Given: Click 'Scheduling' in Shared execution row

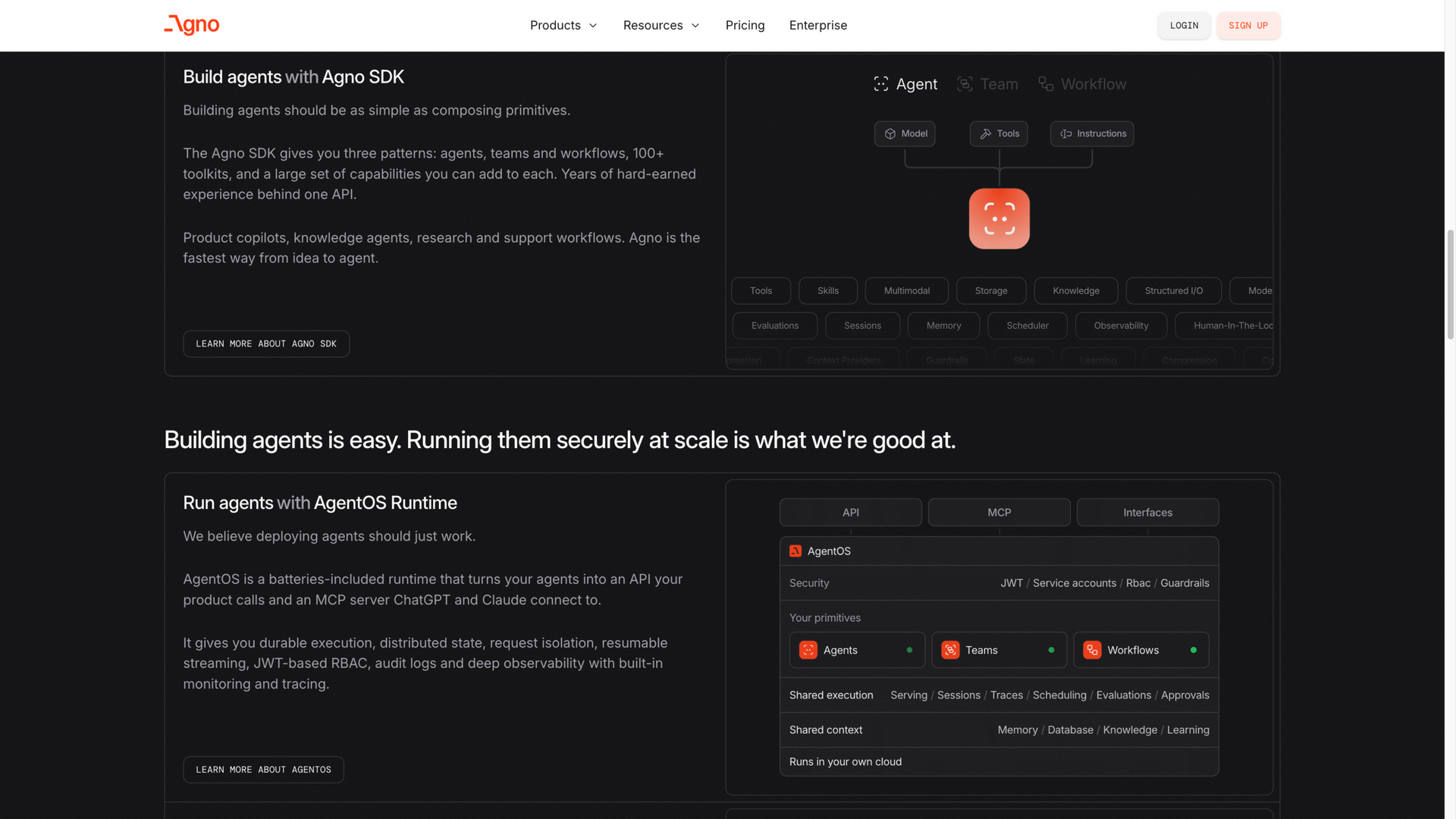Looking at the screenshot, I should point(1059,695).
